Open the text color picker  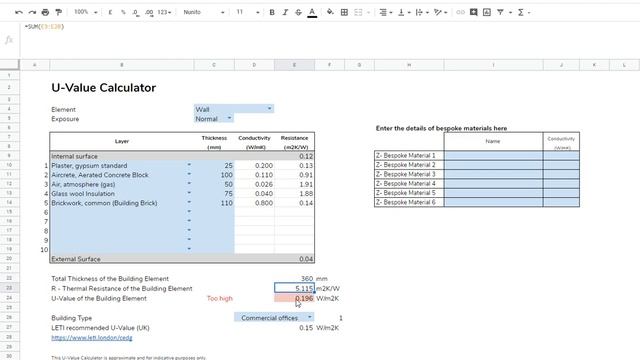(312, 12)
